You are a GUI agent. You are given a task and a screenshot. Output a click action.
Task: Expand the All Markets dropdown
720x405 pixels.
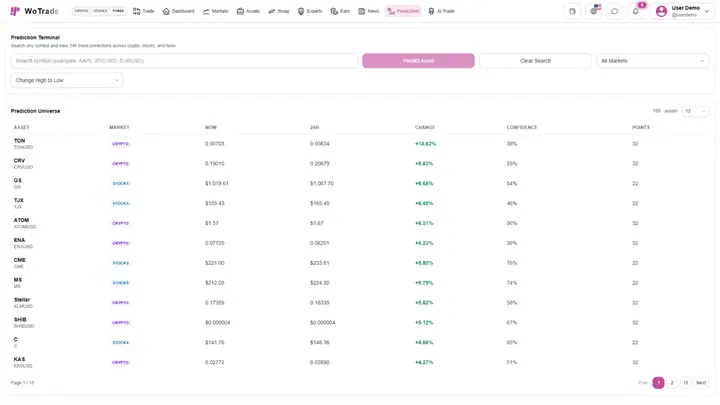point(652,61)
